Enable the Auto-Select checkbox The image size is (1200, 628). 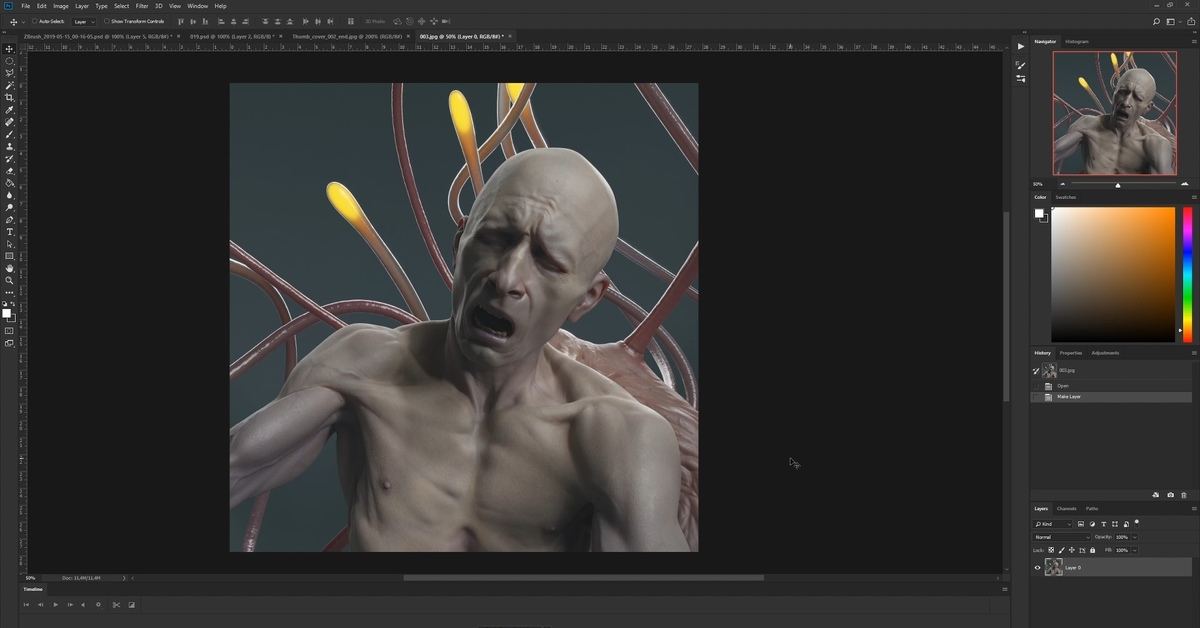pos(34,21)
